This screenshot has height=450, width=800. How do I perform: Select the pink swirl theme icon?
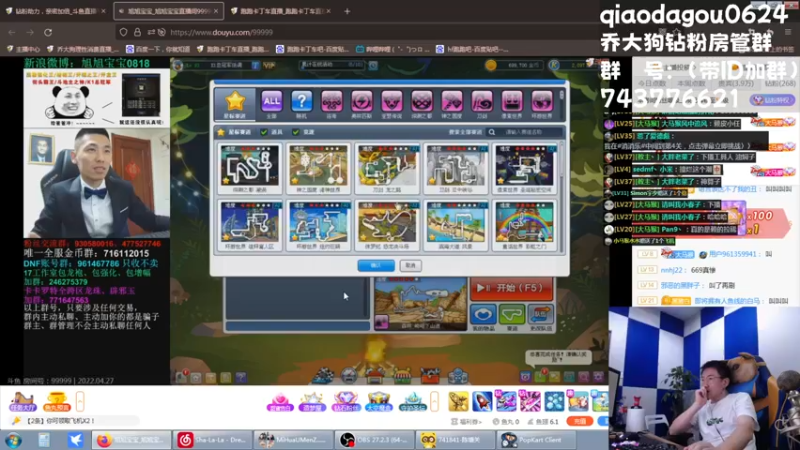click(x=482, y=102)
